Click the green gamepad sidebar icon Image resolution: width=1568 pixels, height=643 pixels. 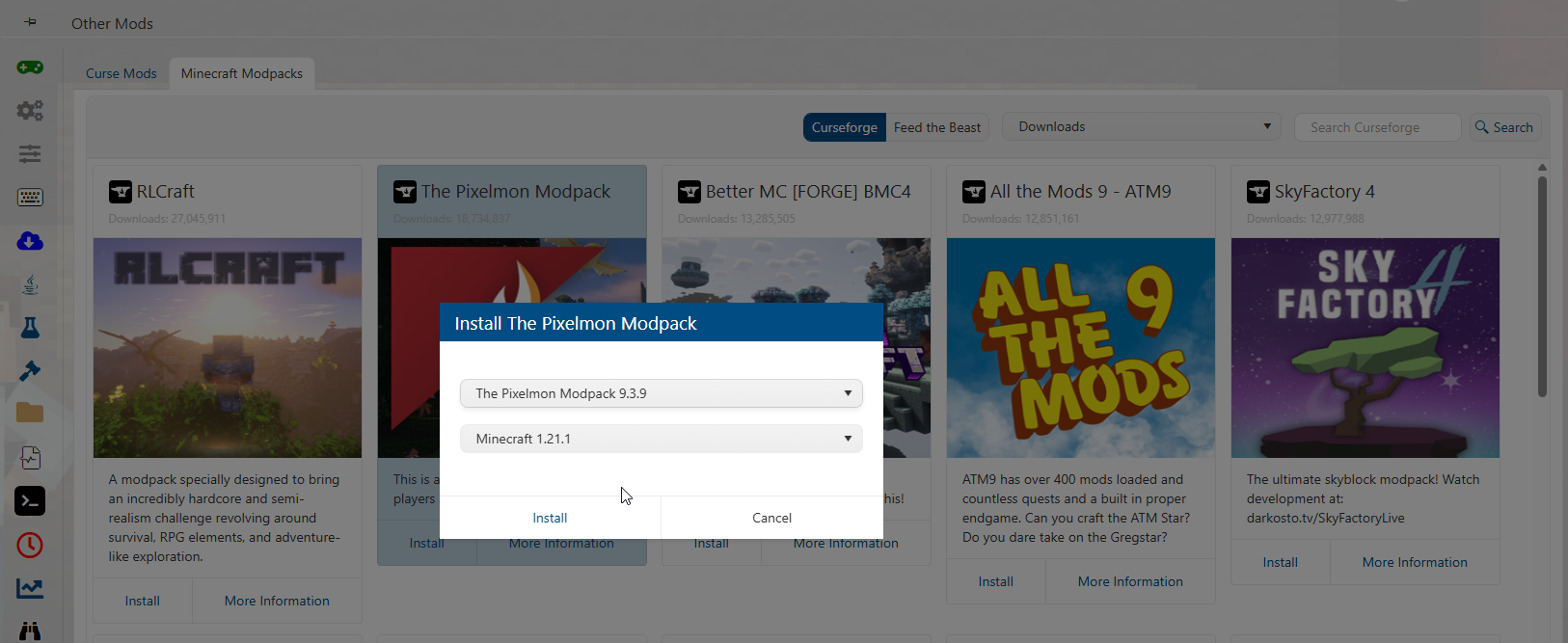(30, 67)
